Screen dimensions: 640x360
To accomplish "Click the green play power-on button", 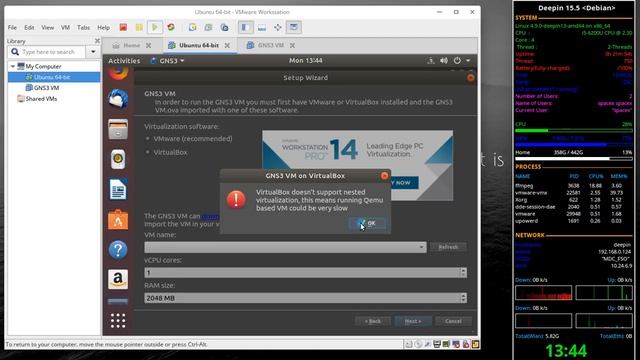I will [155, 27].
